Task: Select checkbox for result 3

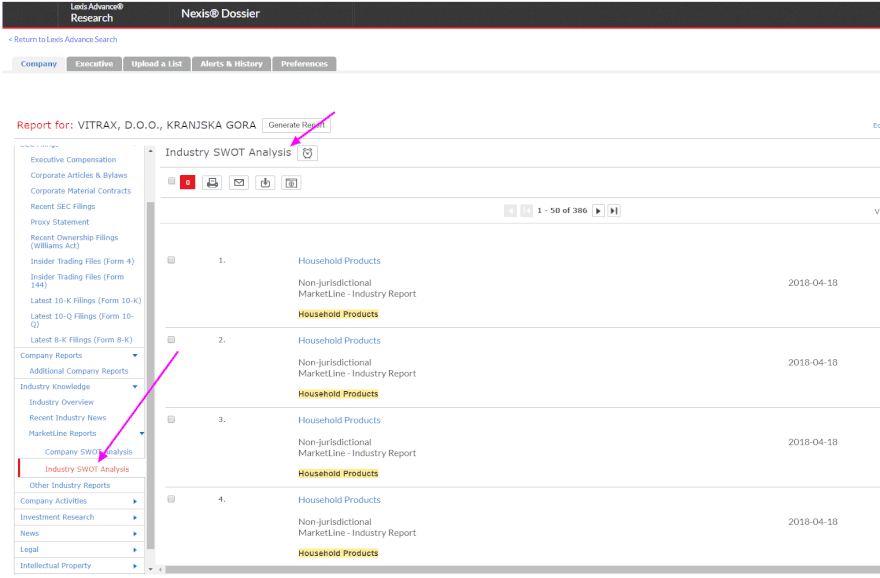Action: 172,419
